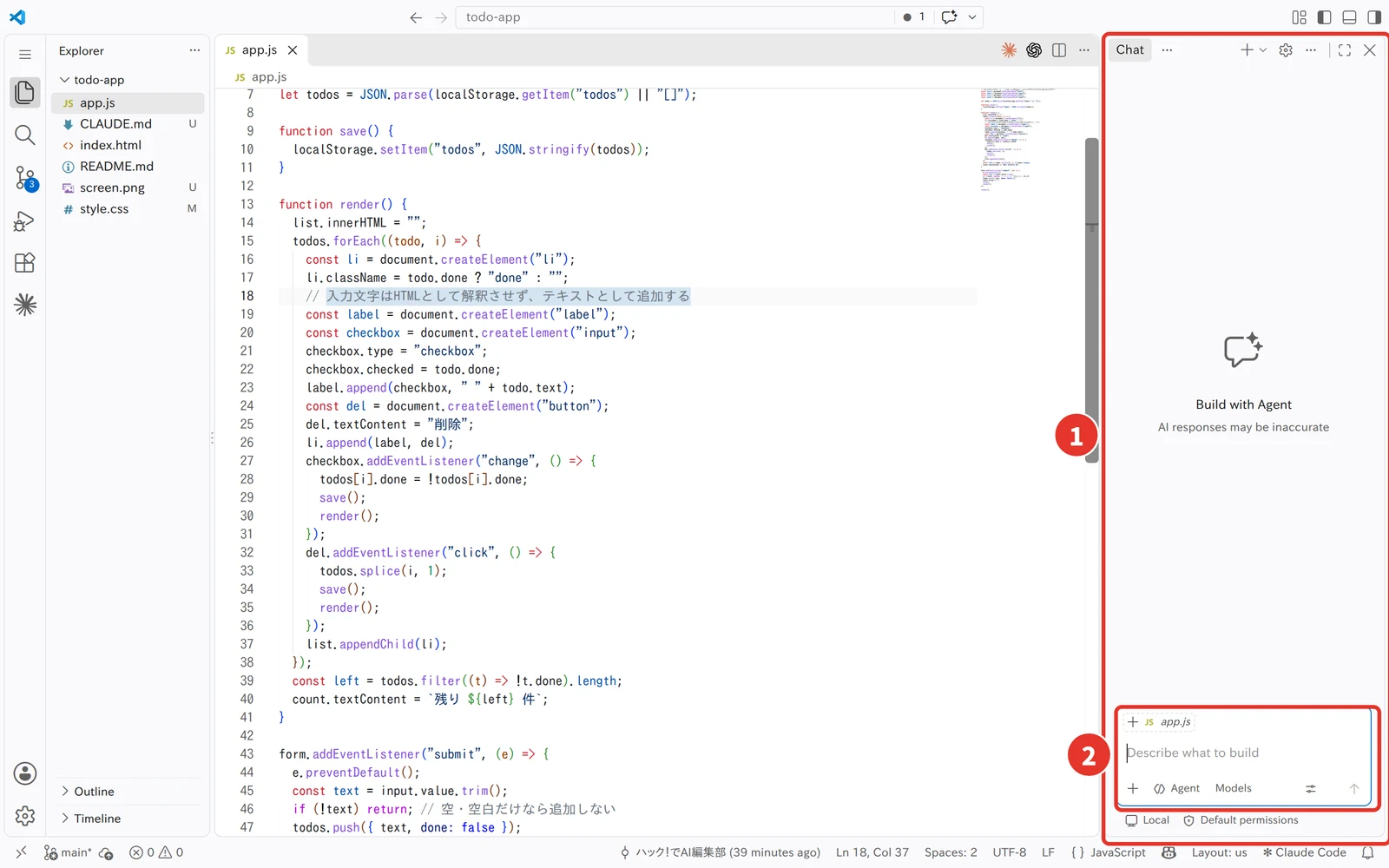Select the Chat panel tab
Image resolution: width=1389 pixels, height=868 pixels.
[1129, 50]
